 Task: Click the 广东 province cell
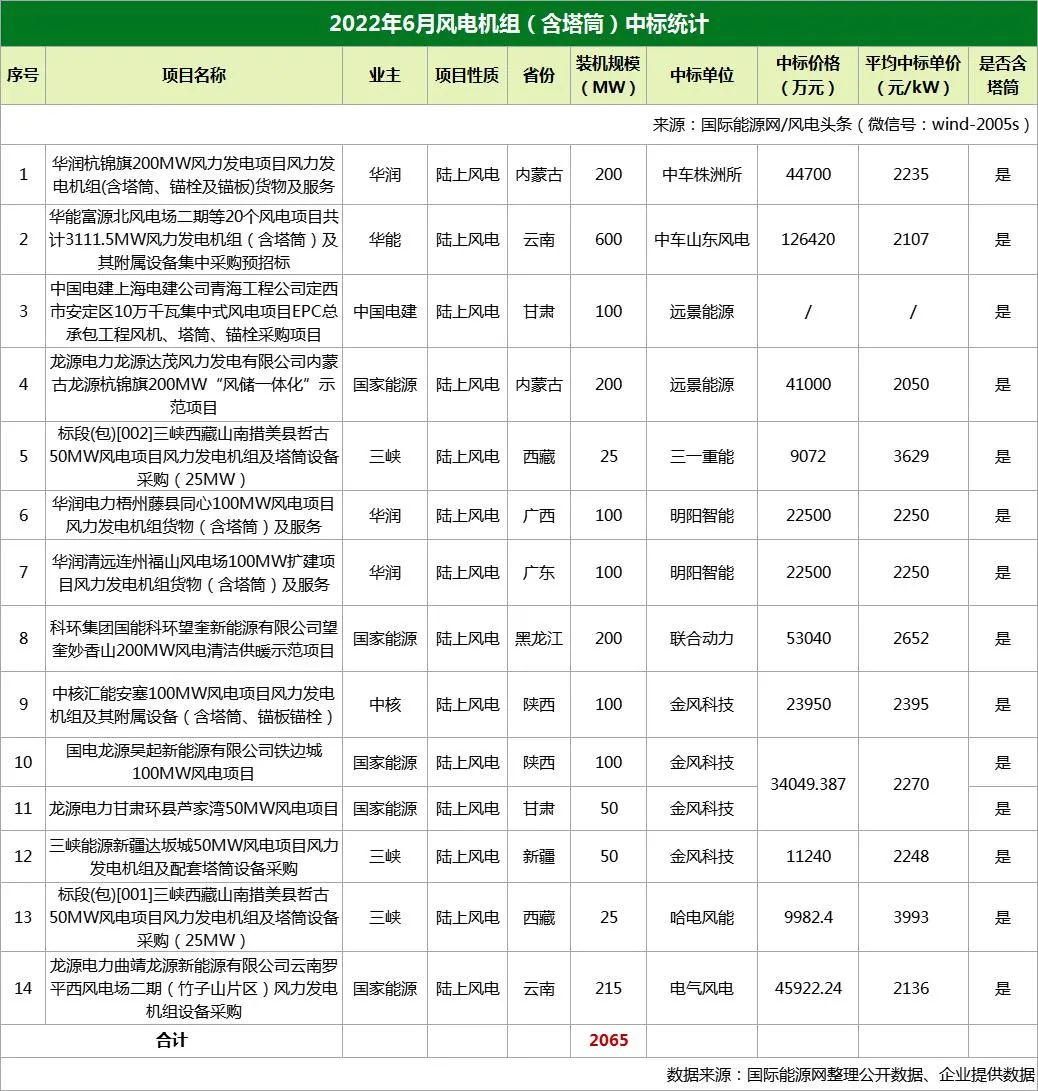point(538,573)
